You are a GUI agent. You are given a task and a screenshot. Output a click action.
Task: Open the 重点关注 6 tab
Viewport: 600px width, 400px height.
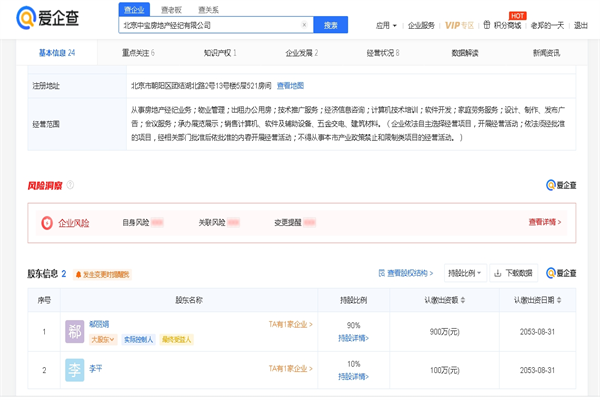[138, 53]
